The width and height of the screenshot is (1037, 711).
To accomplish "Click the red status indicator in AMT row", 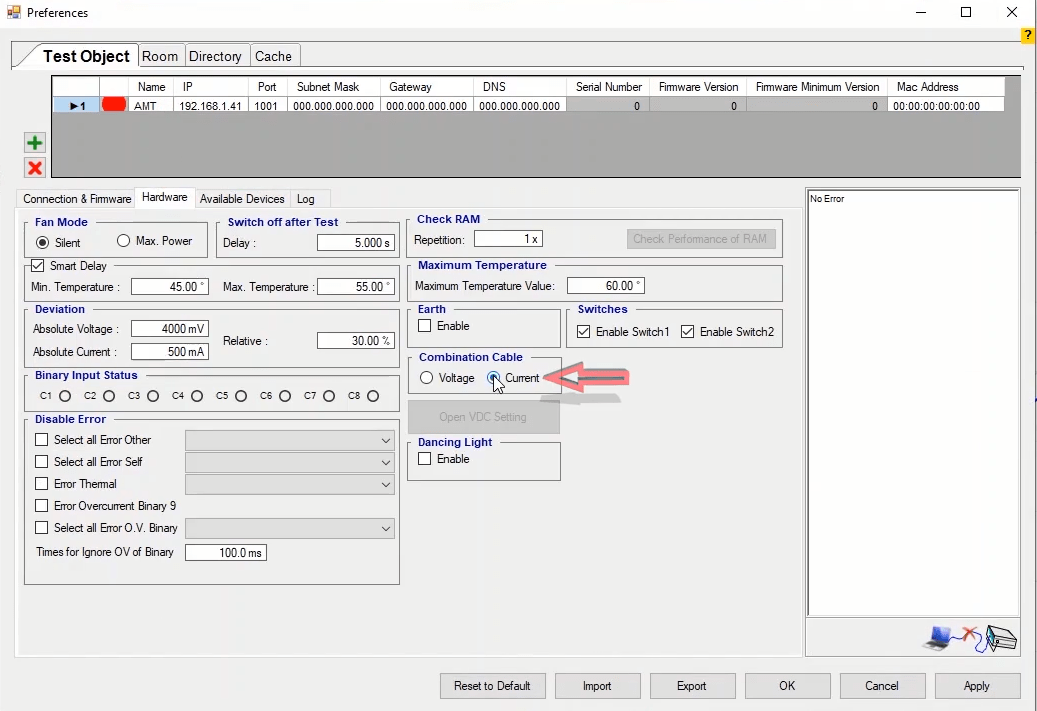I will point(113,105).
